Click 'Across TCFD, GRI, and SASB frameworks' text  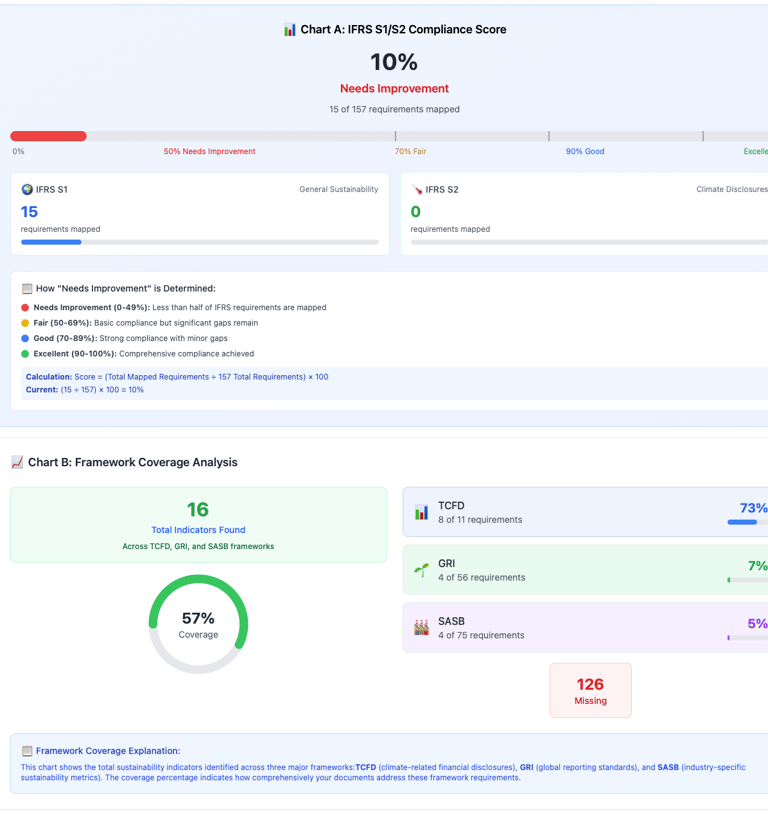pyautogui.click(x=198, y=546)
